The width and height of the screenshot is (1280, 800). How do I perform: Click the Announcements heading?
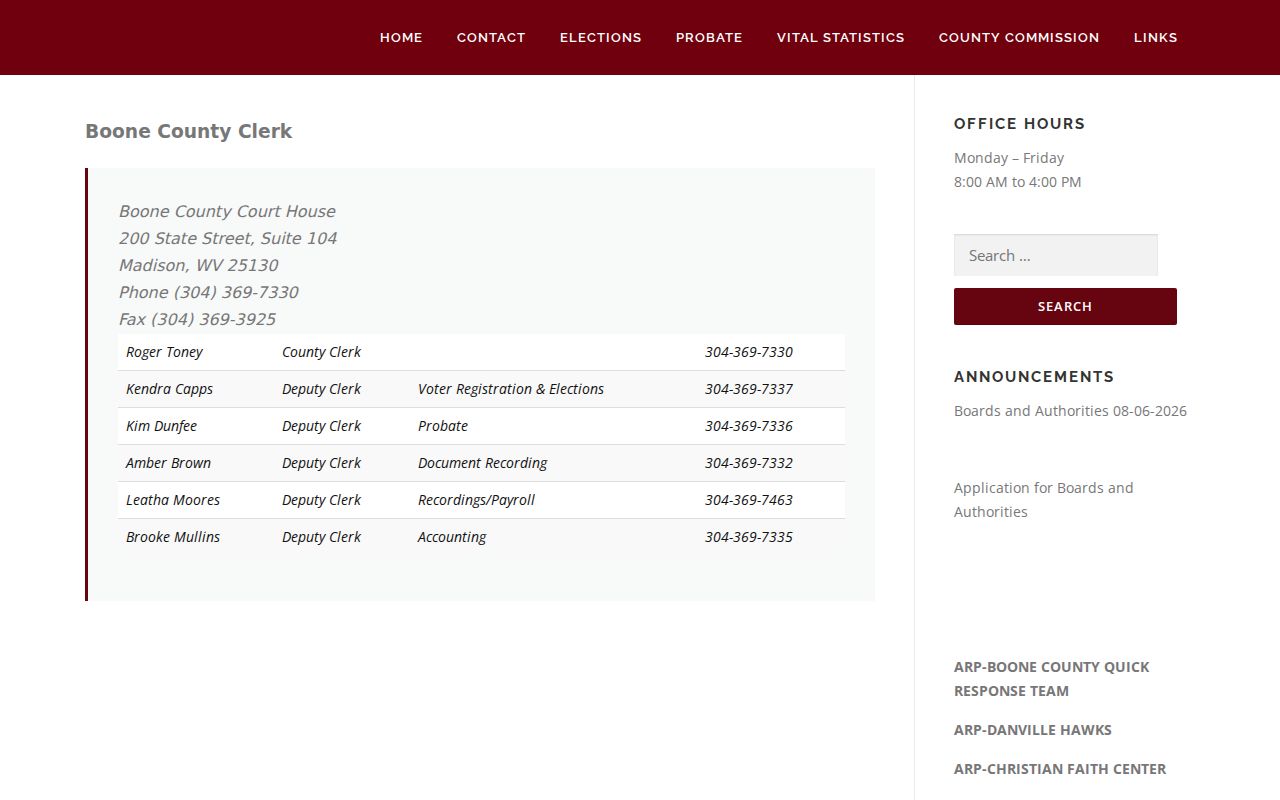1034,377
